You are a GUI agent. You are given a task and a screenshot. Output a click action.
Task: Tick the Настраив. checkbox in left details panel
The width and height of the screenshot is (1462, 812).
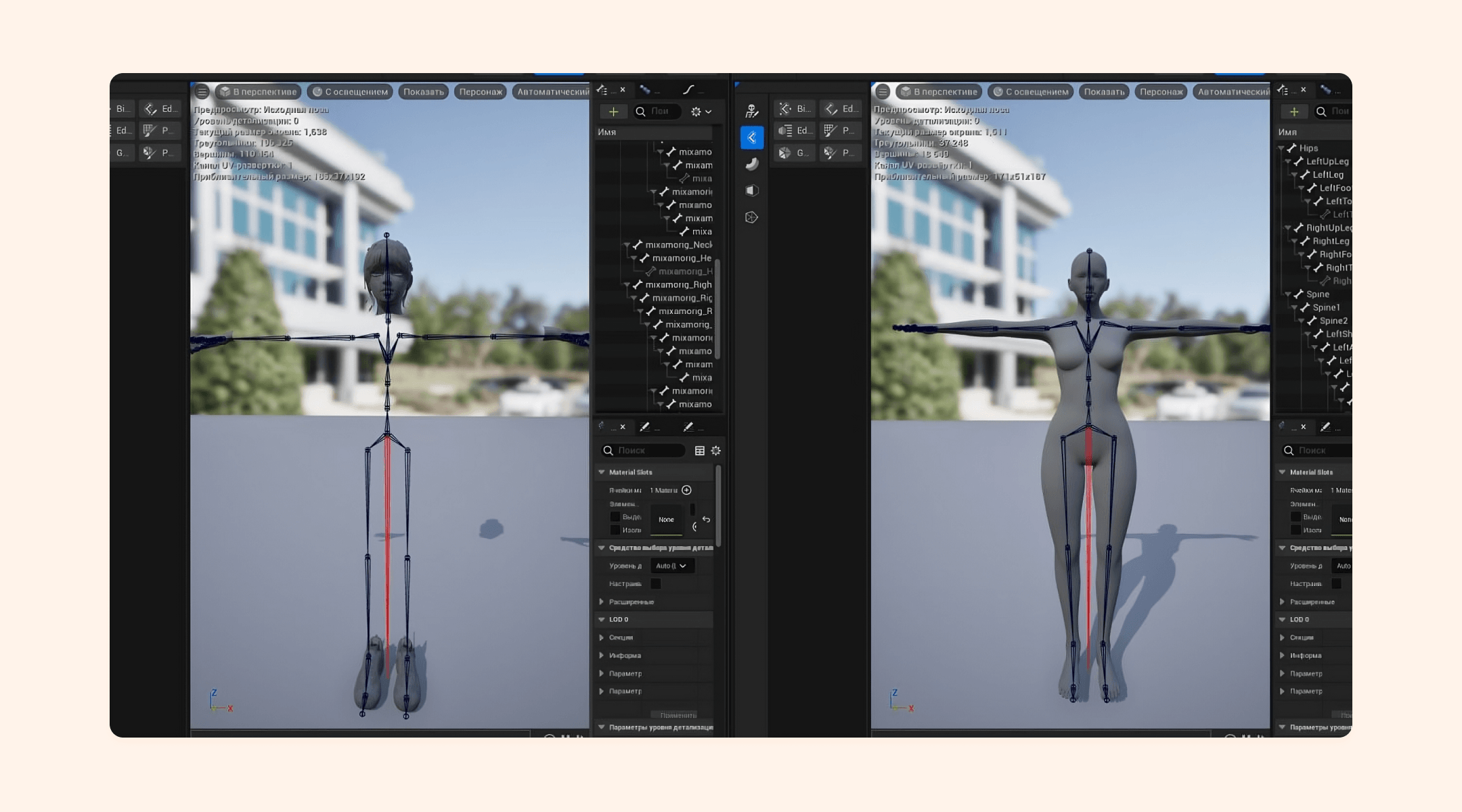[656, 583]
